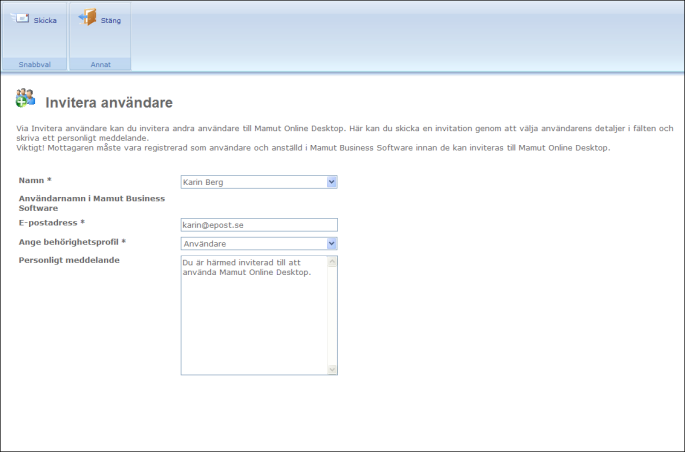Click the Invitera användare heading
The image size is (685, 452).
109,103
